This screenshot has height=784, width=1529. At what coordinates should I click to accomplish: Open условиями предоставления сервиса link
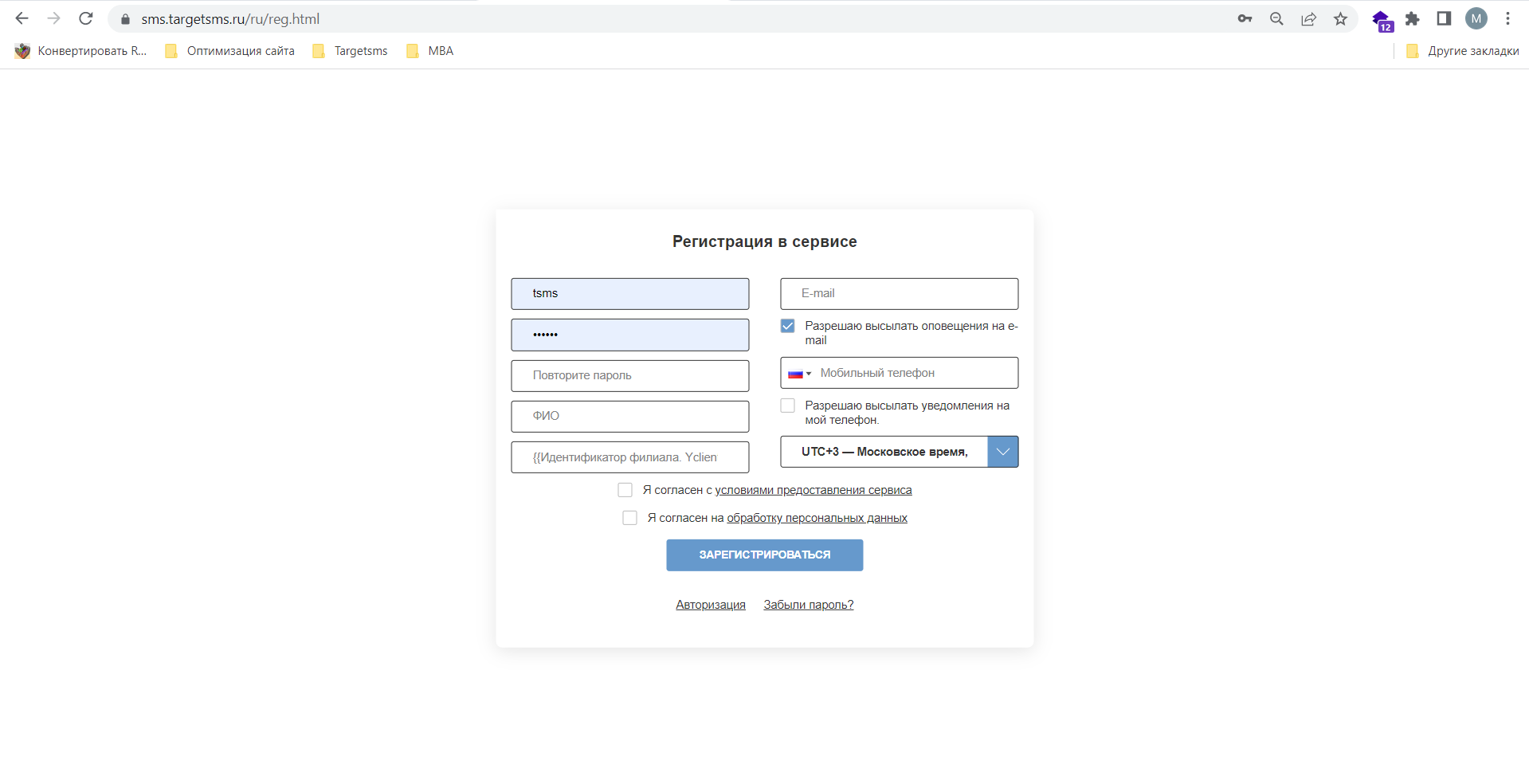(x=814, y=490)
